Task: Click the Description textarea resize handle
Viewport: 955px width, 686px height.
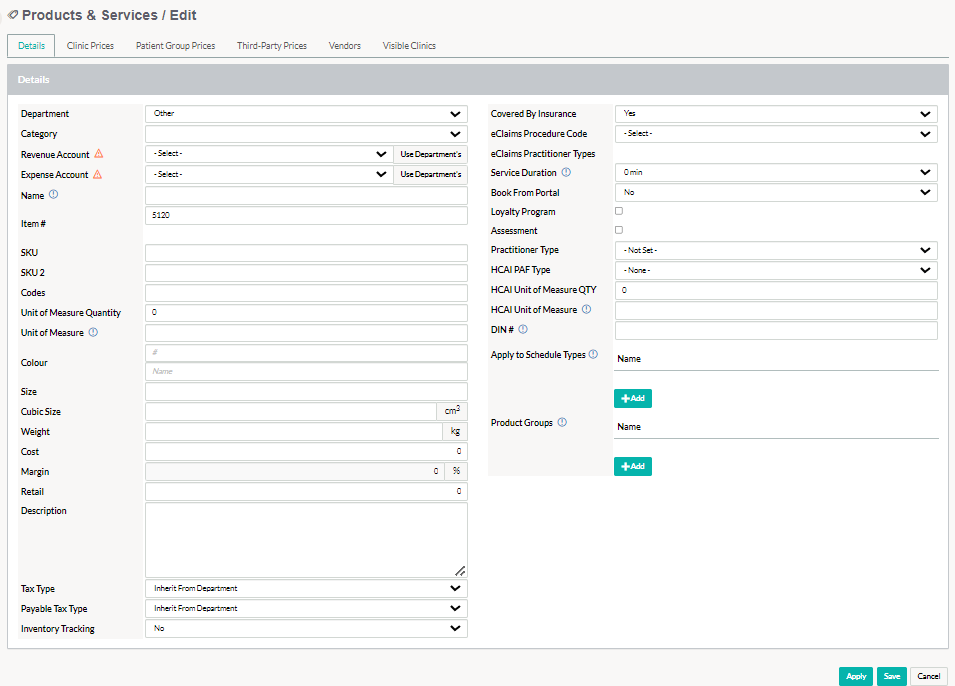Action: [460, 571]
